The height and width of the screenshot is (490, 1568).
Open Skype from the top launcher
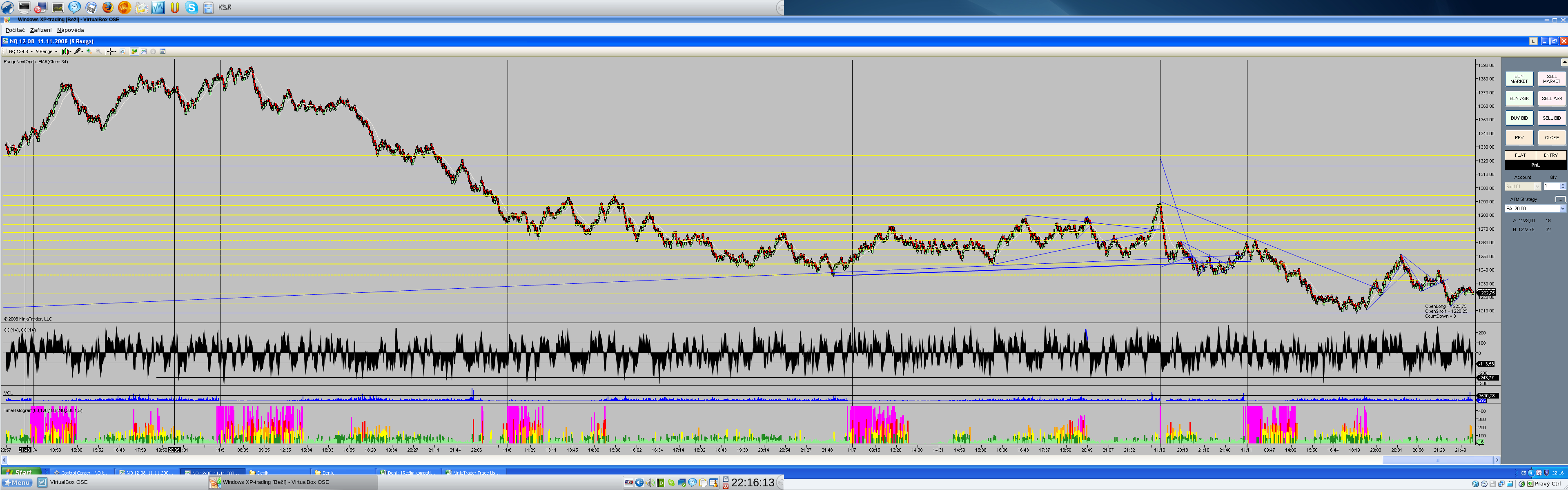192,7
